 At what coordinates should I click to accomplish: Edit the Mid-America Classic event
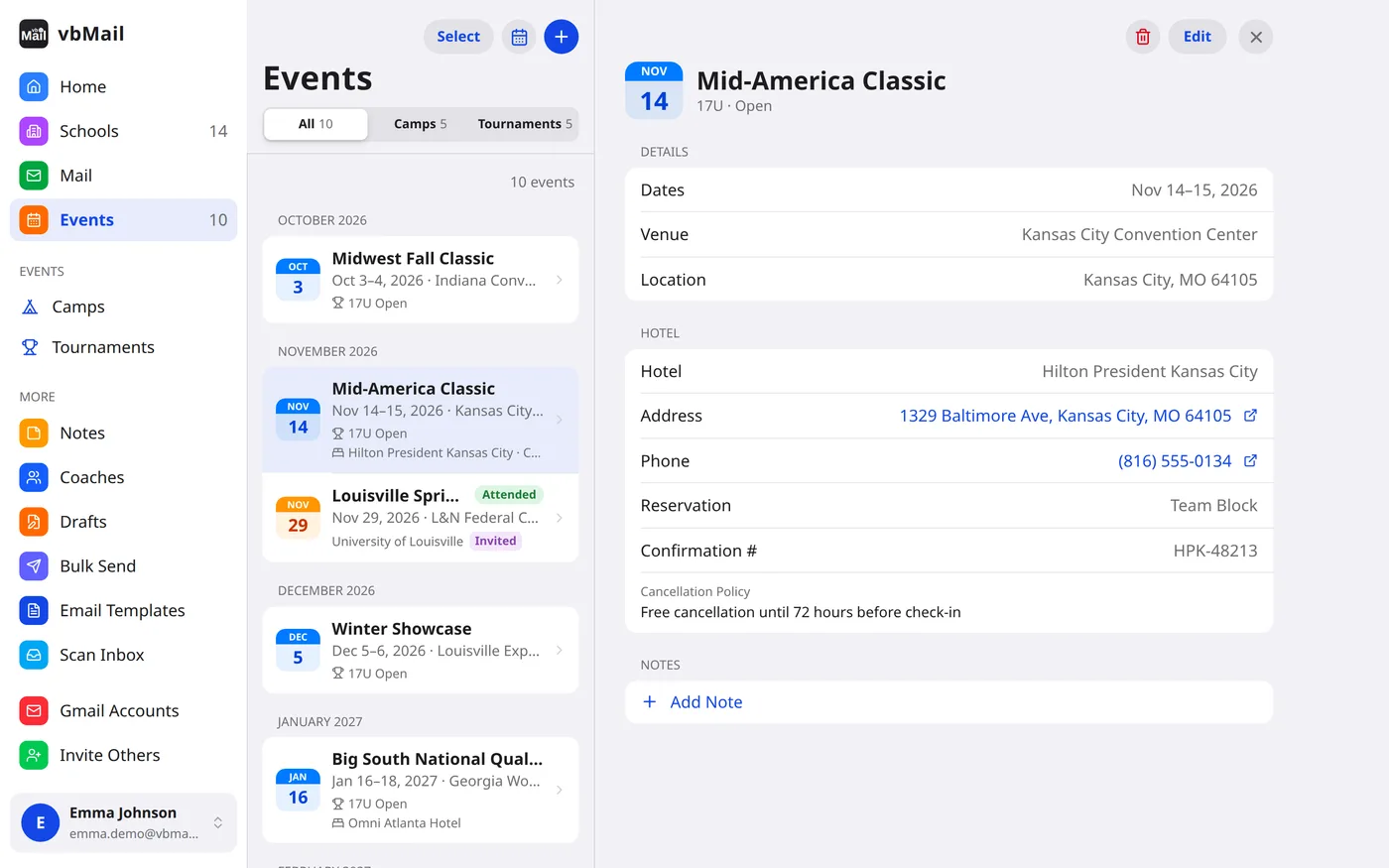tap(1198, 37)
